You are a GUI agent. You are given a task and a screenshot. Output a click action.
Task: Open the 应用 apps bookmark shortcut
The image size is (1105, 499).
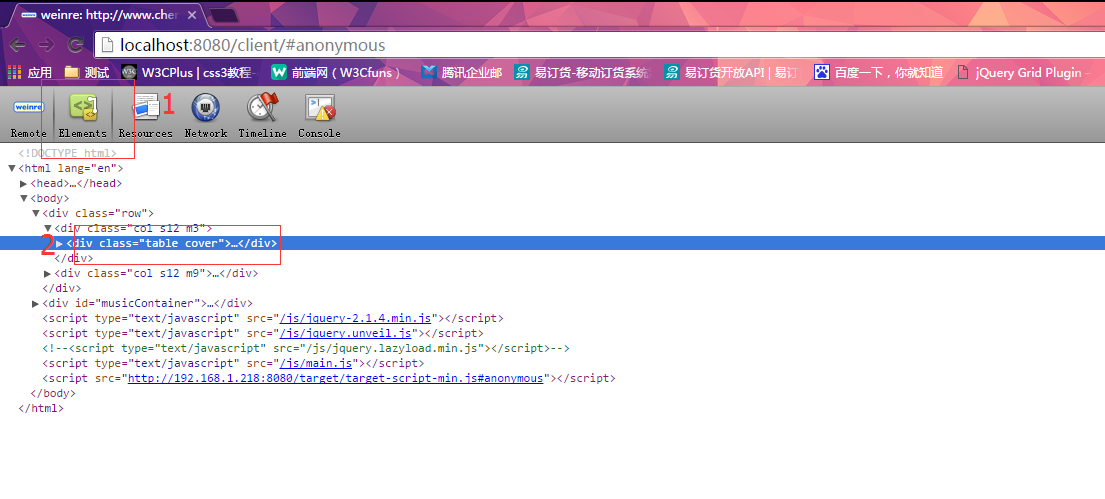coord(30,73)
